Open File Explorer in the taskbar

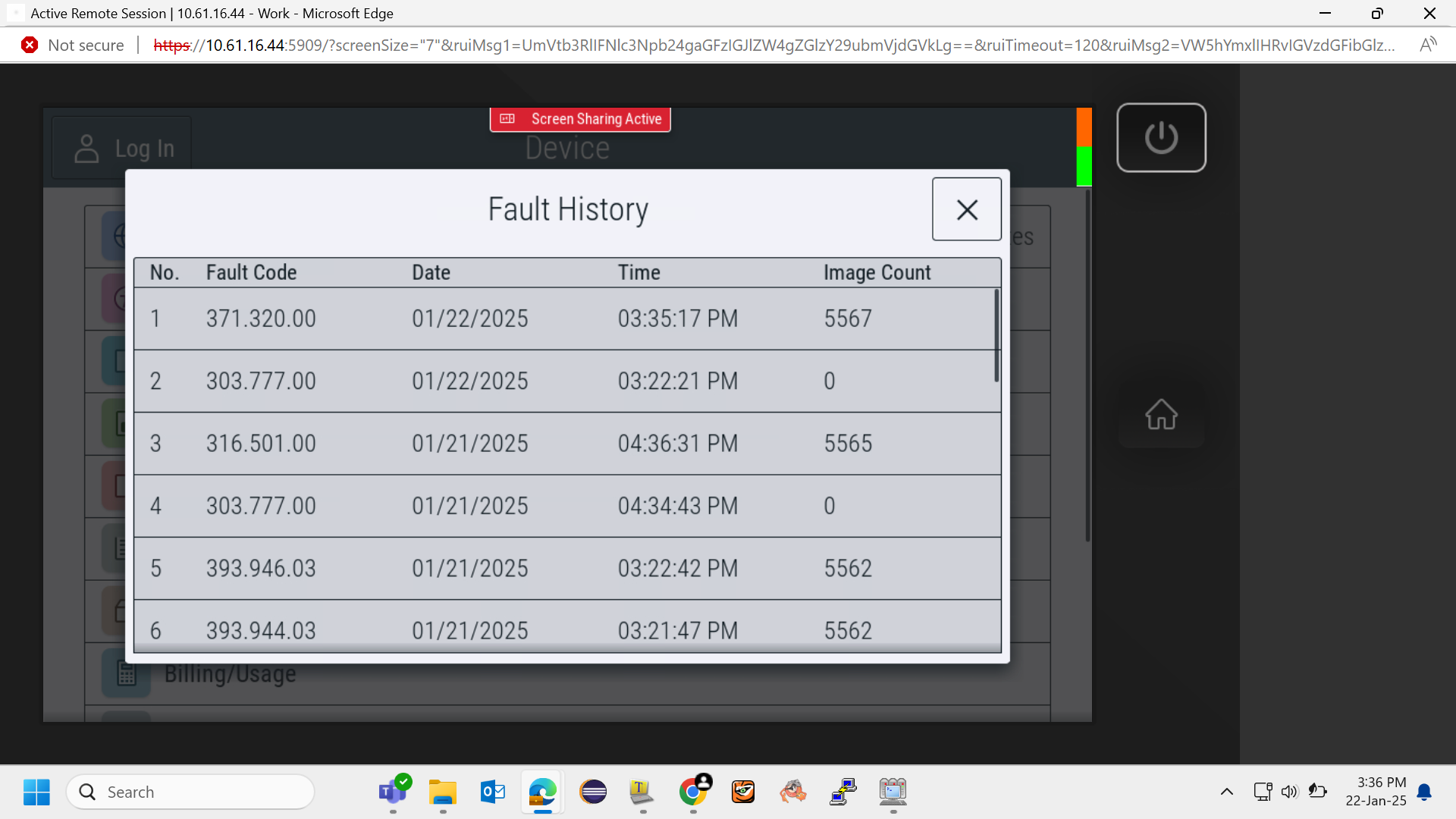pos(443,792)
